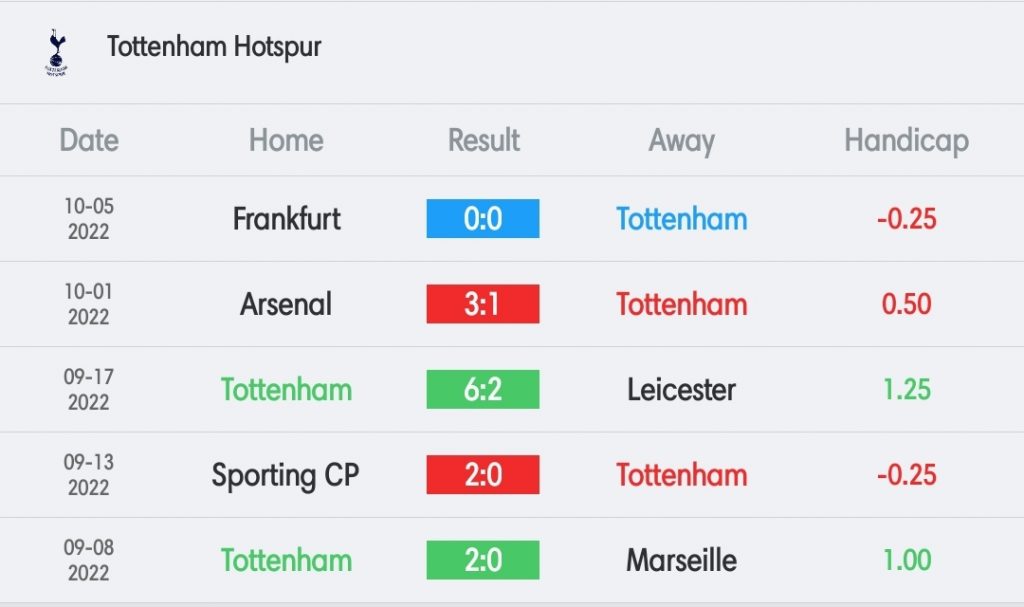Select the Result column header
This screenshot has height=607, width=1024.
[x=483, y=140]
